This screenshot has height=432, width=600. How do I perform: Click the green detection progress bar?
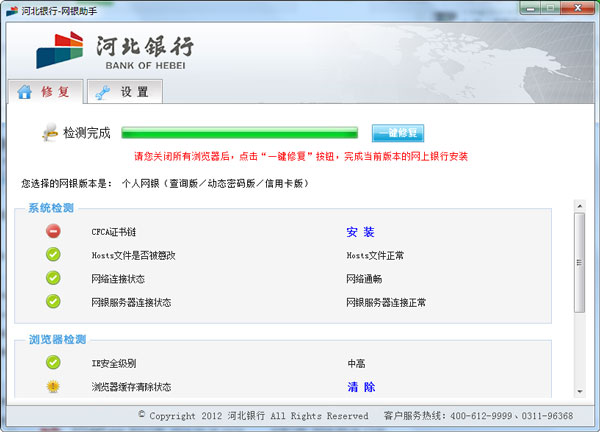239,132
